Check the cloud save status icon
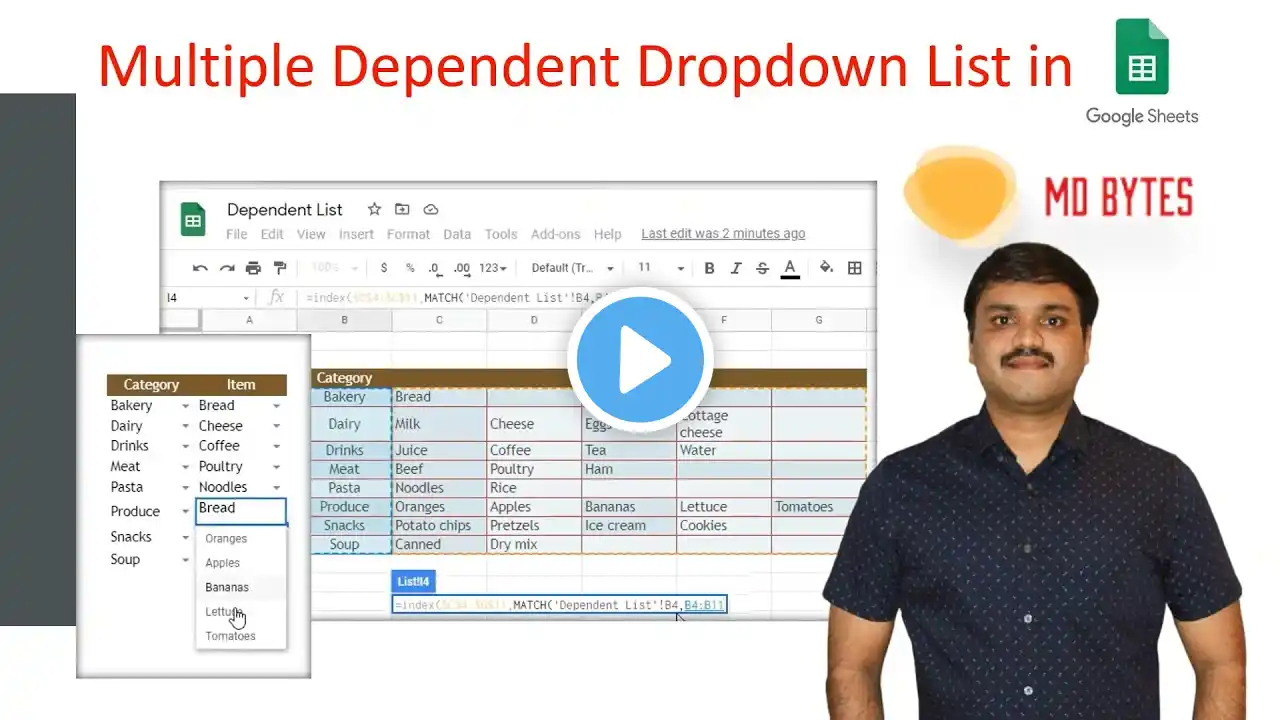 pos(431,209)
